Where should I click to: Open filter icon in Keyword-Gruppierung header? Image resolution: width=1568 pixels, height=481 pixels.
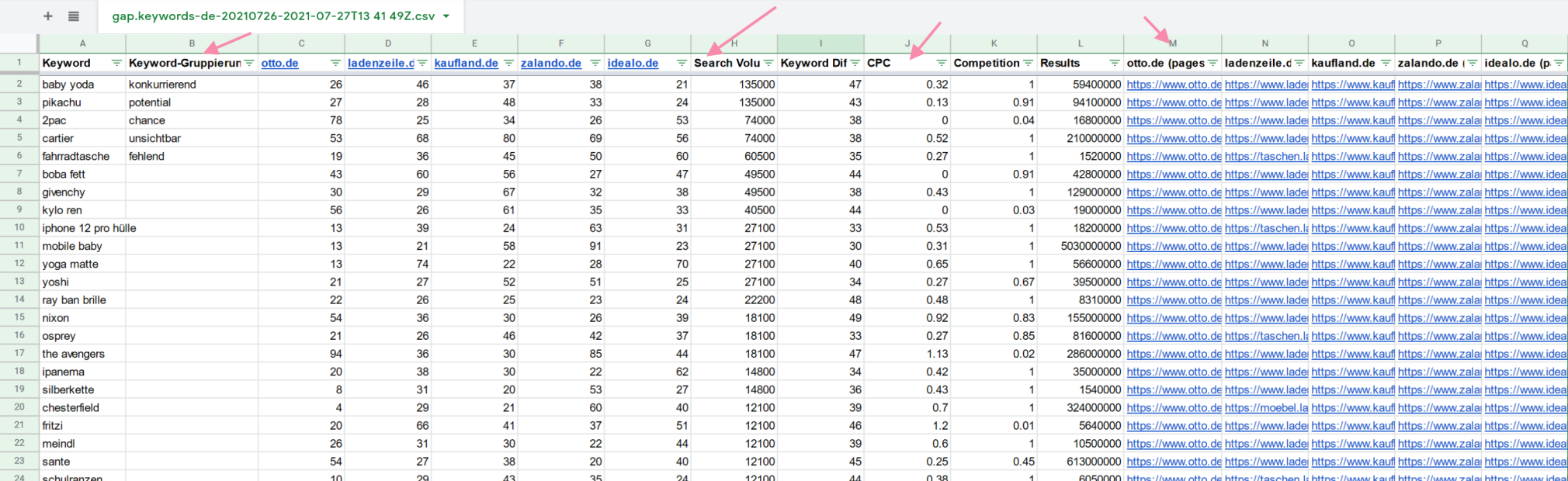(x=249, y=63)
